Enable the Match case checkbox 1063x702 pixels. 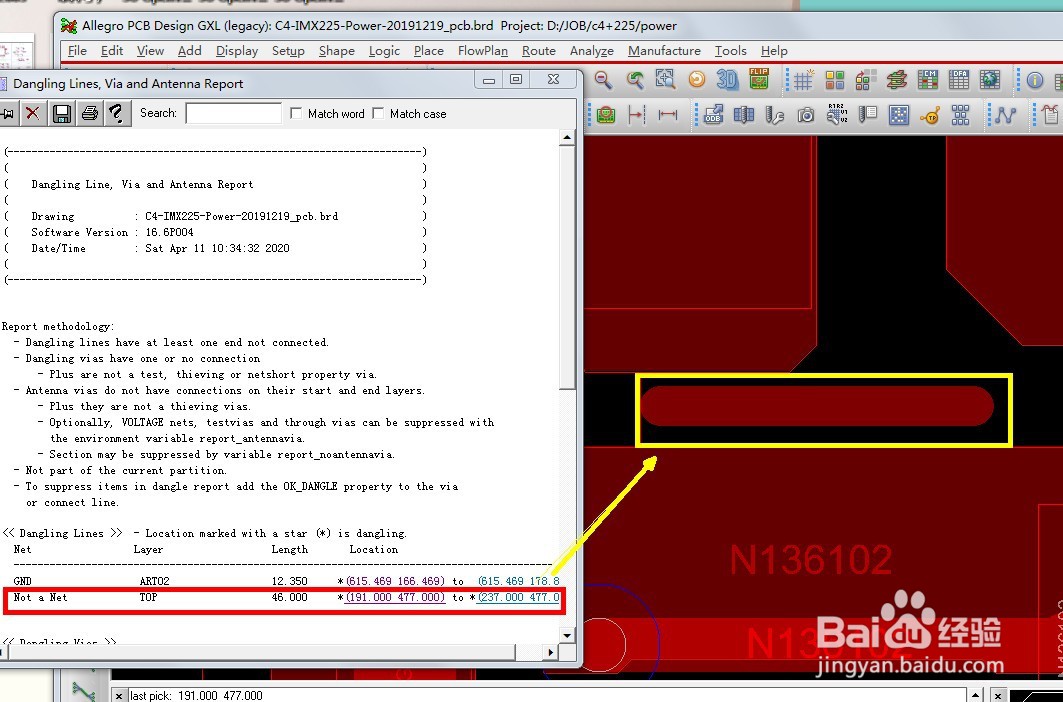pos(378,113)
